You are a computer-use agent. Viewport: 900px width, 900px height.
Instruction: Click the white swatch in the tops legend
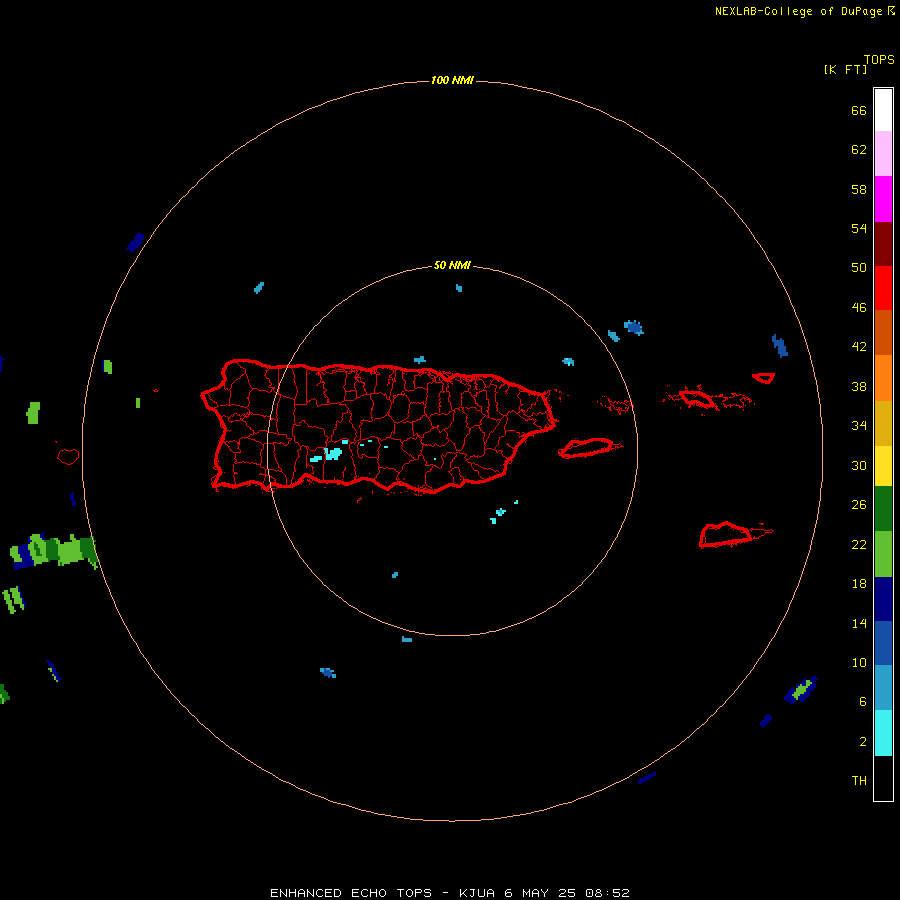click(883, 110)
